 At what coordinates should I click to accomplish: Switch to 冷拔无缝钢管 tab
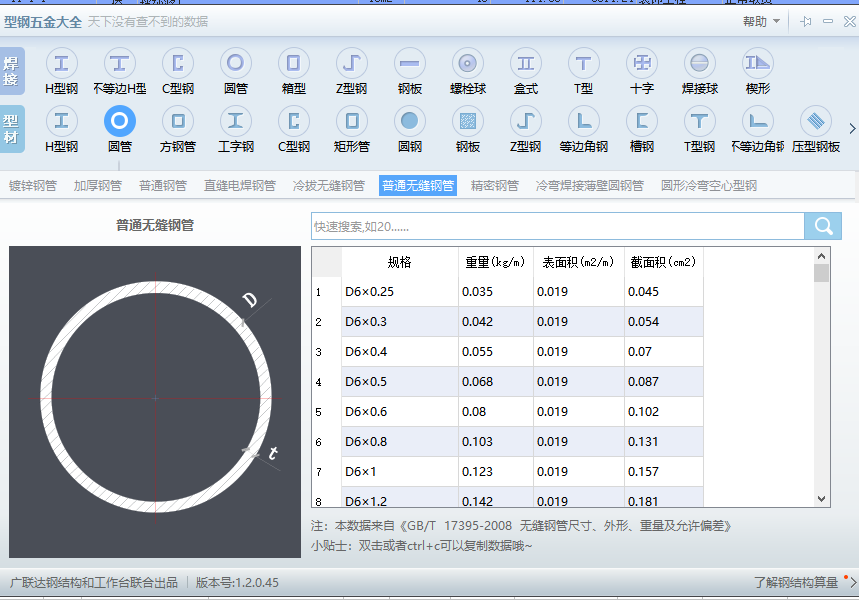(x=329, y=186)
